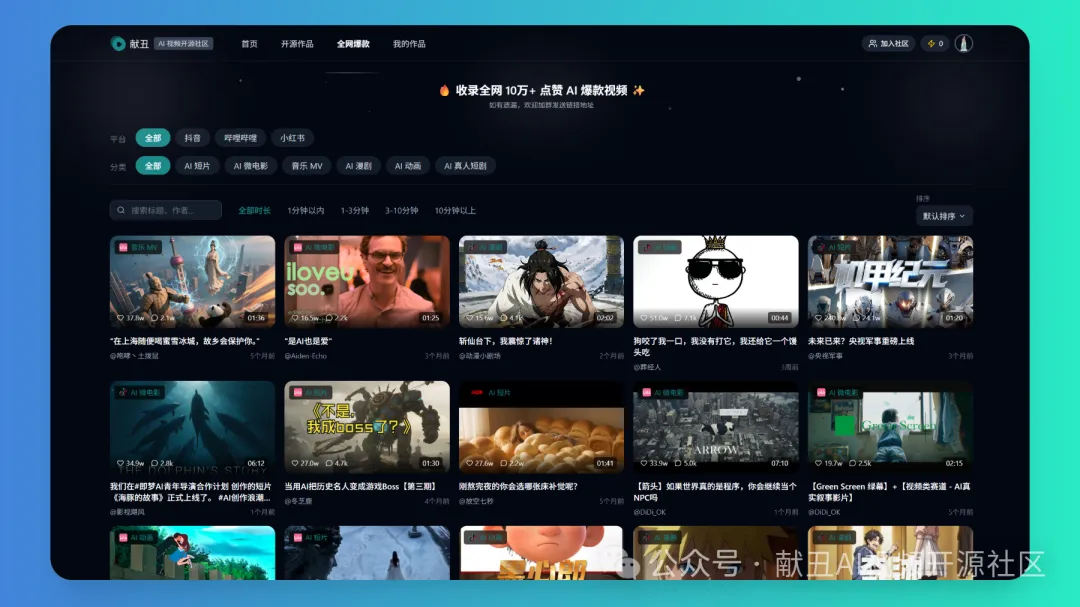Select the 哔哩哔哩 platform filter

click(243, 137)
